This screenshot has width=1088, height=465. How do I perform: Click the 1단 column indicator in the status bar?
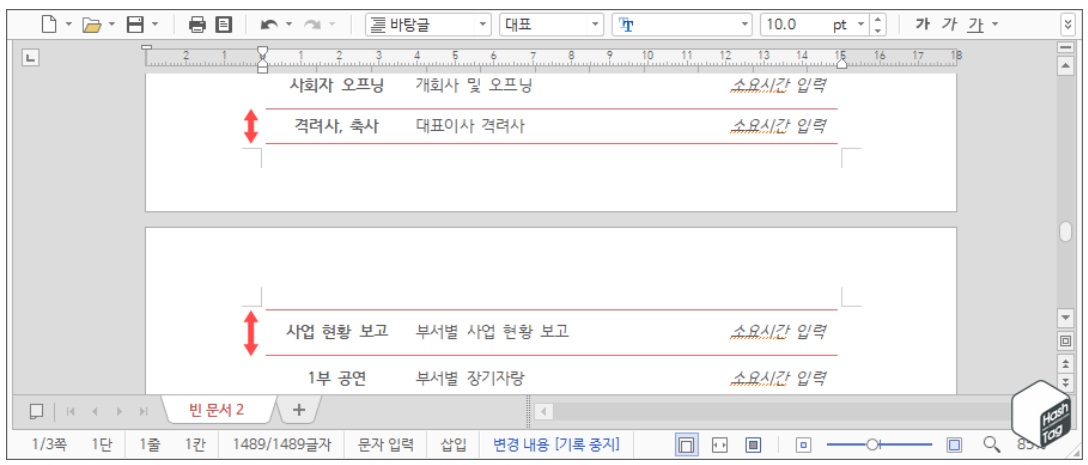[x=102, y=444]
